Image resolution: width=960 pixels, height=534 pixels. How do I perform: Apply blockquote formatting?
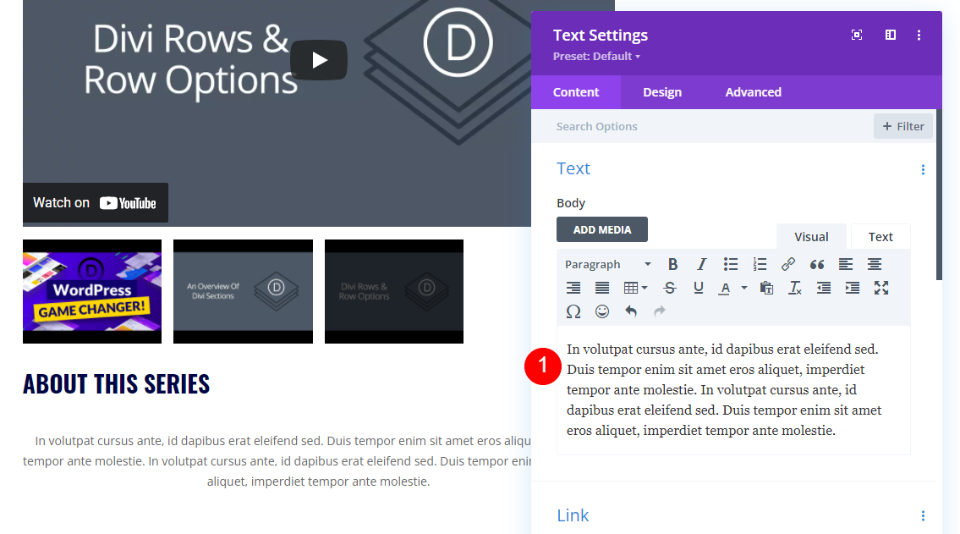click(x=817, y=264)
